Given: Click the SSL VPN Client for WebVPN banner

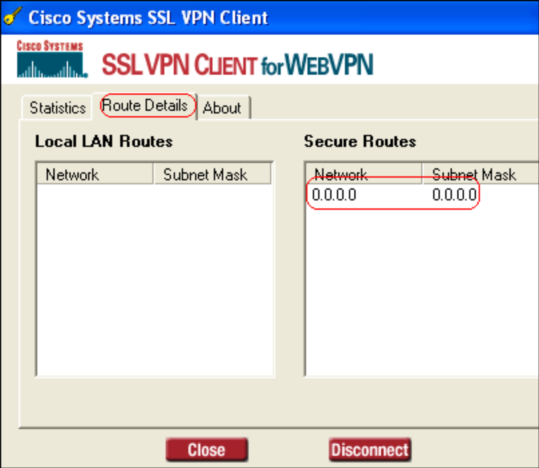Looking at the screenshot, I should tap(238, 65).
